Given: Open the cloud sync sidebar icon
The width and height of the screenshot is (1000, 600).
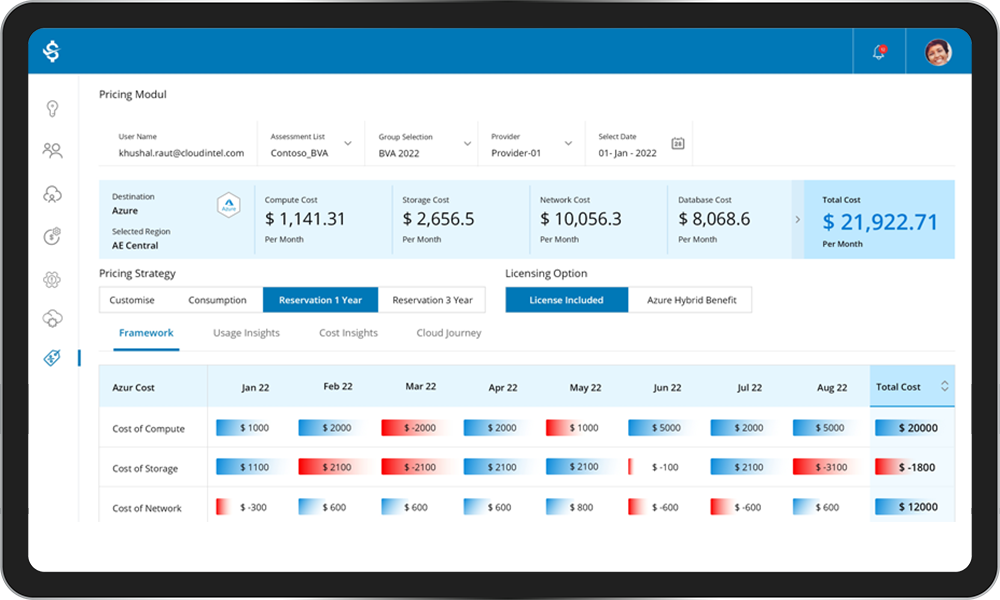Looking at the screenshot, I should (x=52, y=318).
